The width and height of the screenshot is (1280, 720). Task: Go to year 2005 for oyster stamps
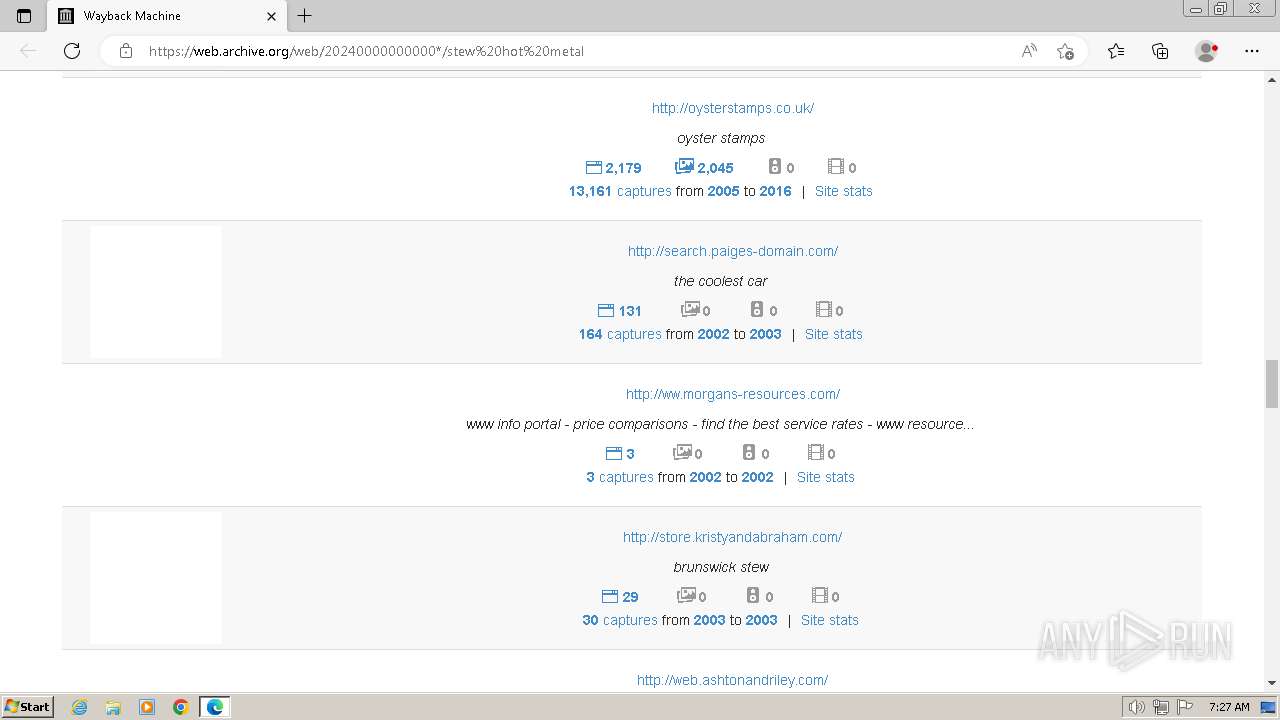pyautogui.click(x=723, y=191)
